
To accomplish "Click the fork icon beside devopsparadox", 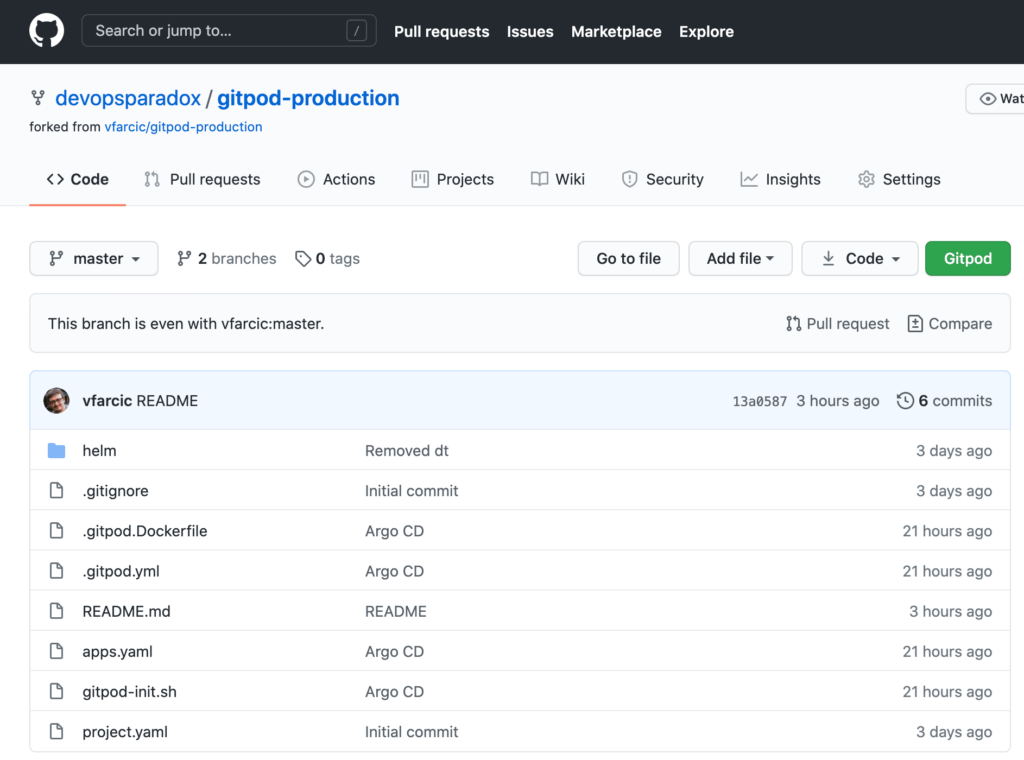I will click(x=38, y=98).
